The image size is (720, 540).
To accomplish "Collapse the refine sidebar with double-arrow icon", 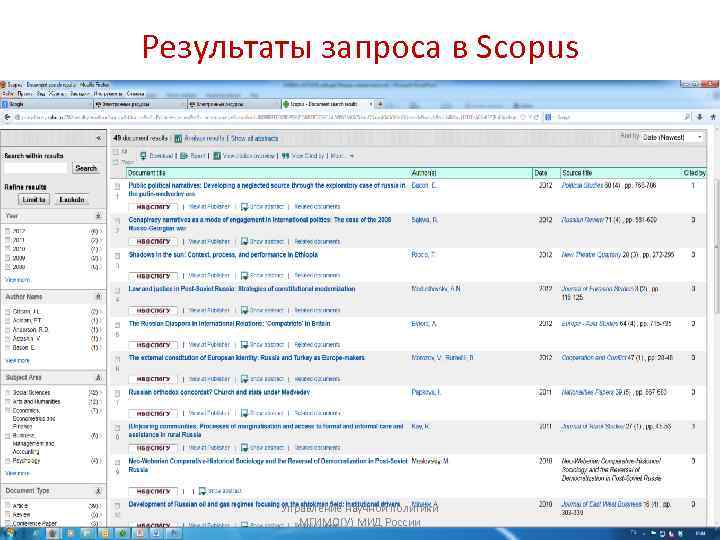I will coord(98,138).
